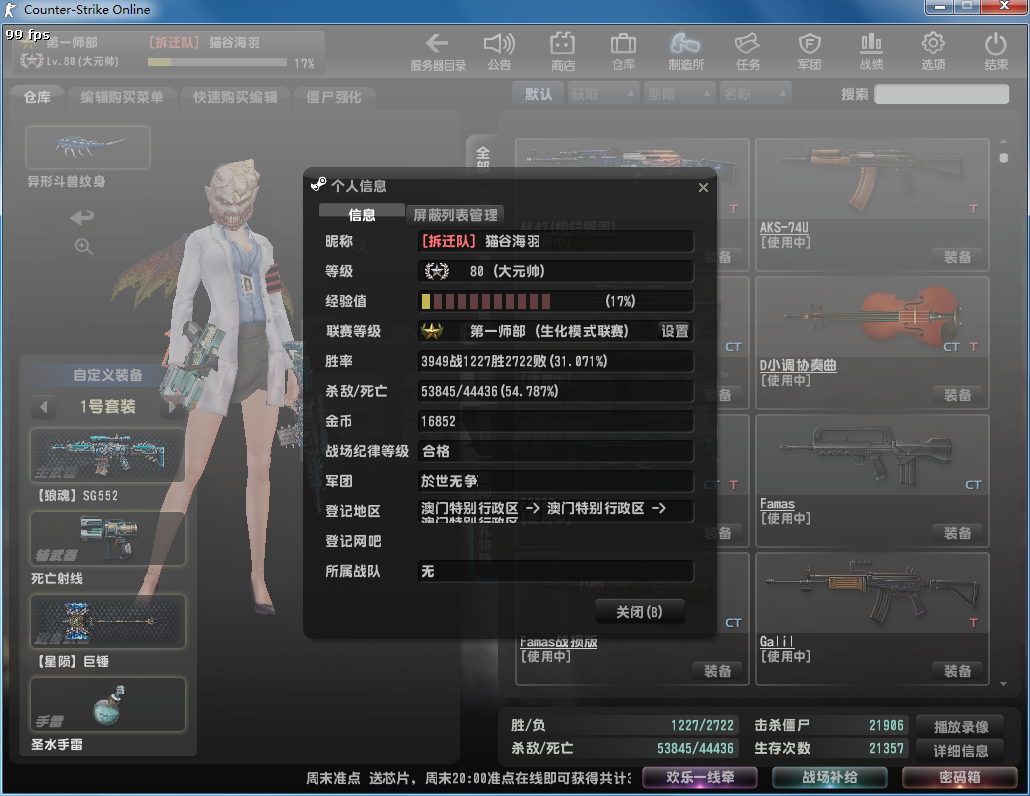Expand the 期限 filter dropdown
Viewport: 1030px width, 796px height.
677,94
